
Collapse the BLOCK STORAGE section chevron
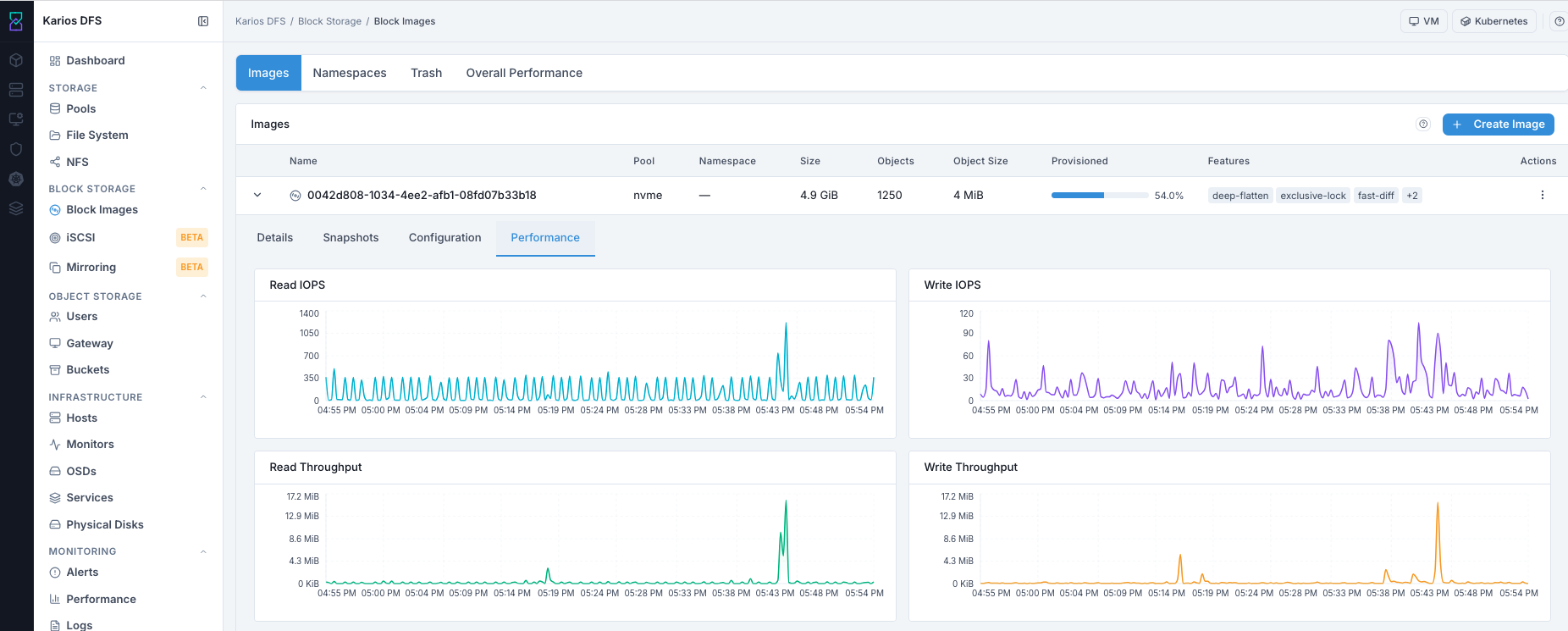203,189
